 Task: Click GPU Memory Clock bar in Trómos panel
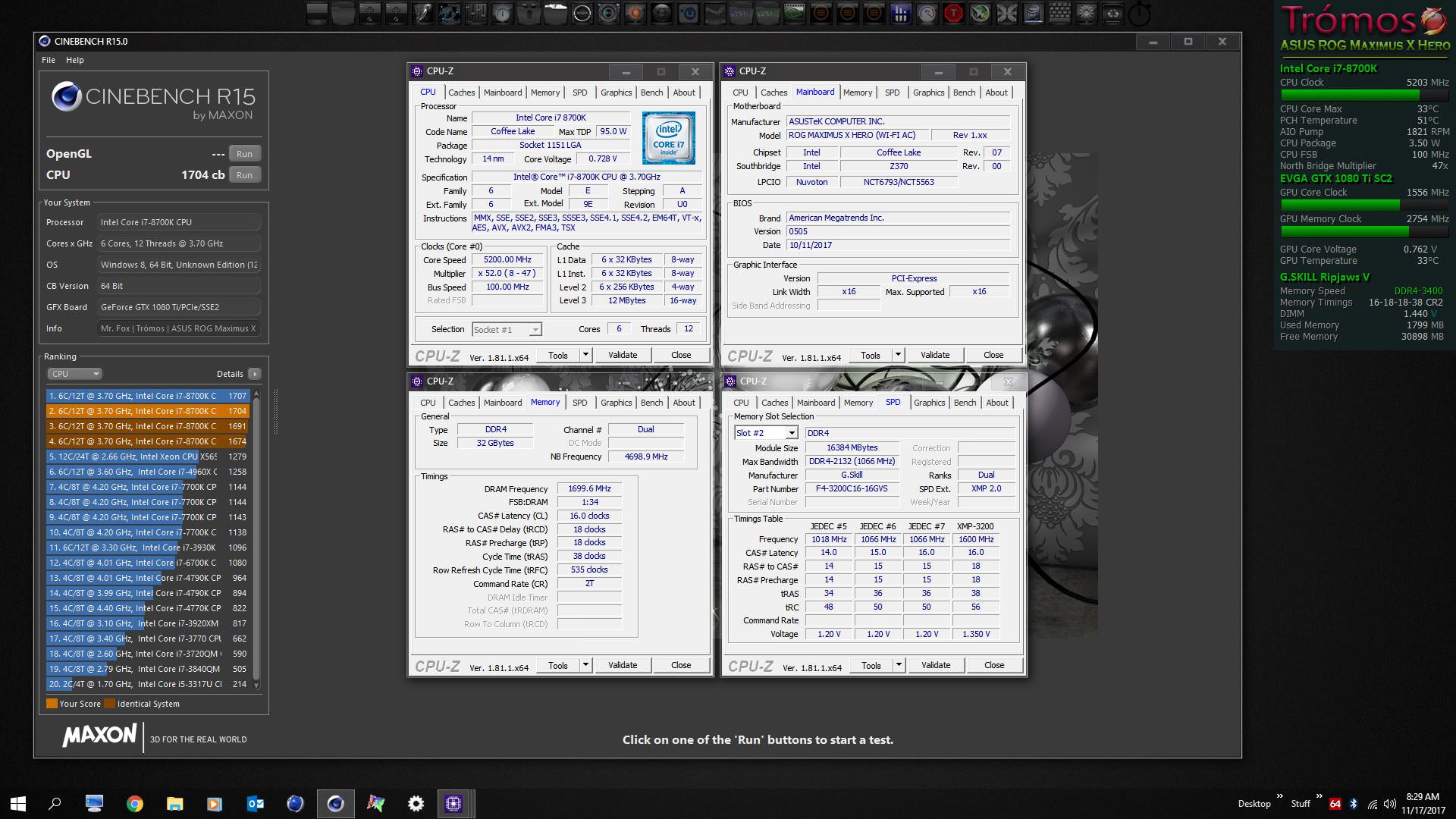click(1364, 231)
